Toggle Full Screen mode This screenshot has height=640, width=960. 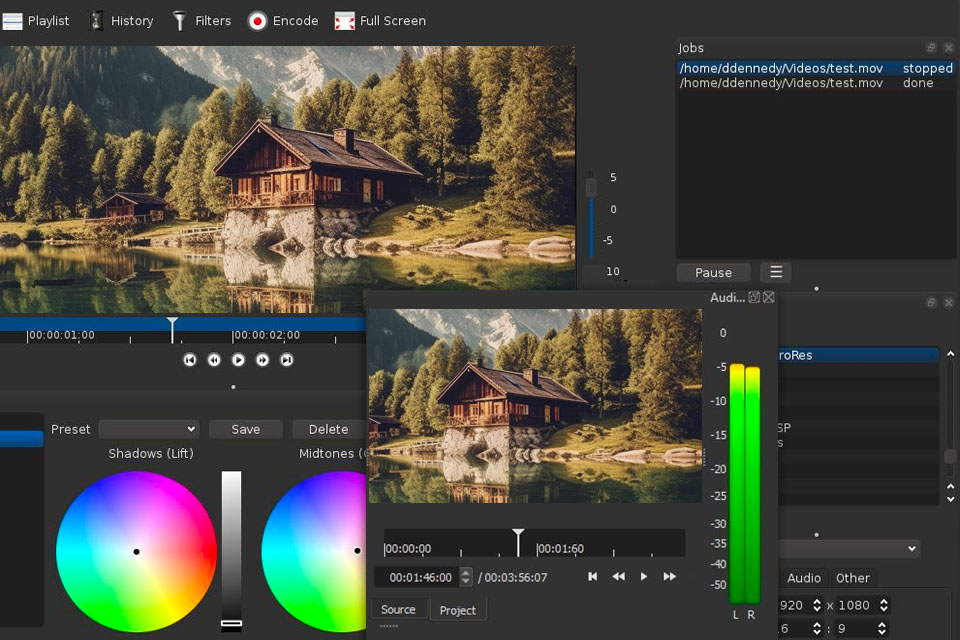click(380, 21)
